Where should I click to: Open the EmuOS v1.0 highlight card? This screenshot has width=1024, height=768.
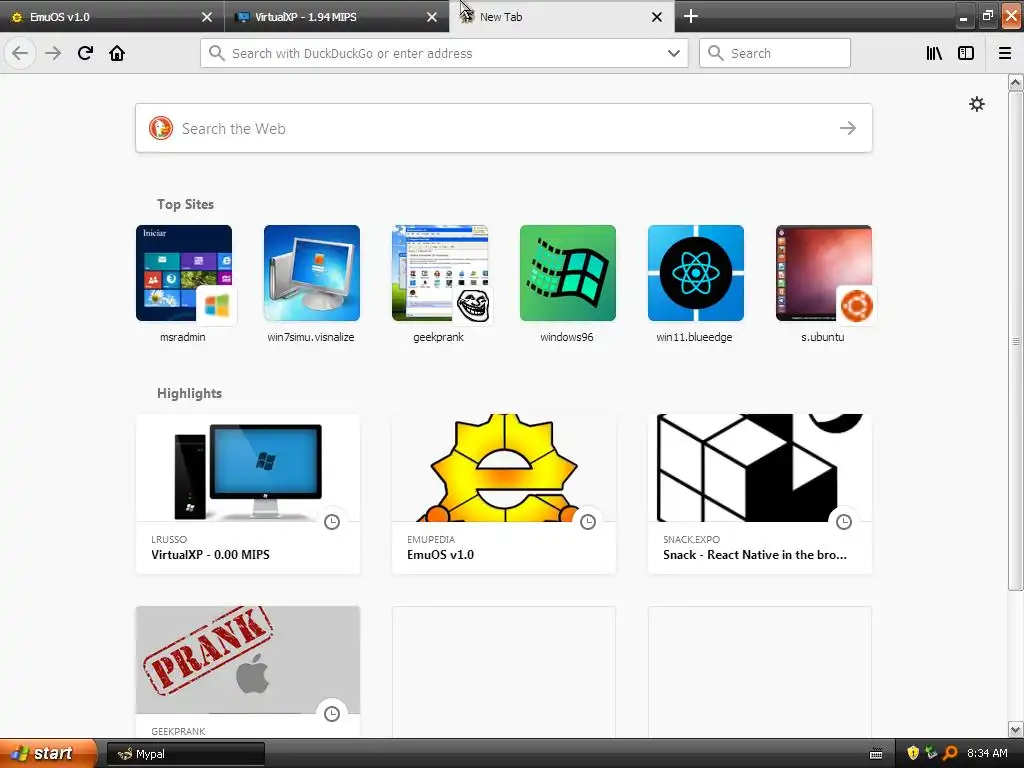504,494
